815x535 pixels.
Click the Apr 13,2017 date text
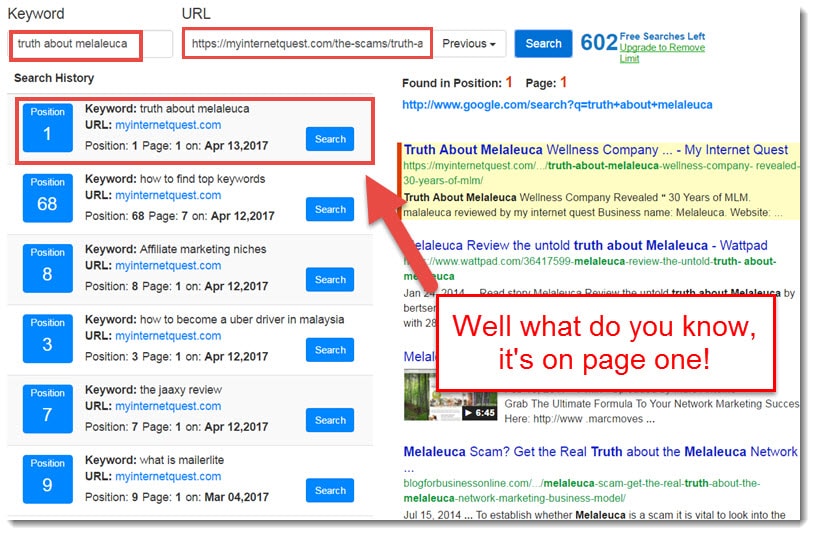coord(238,147)
